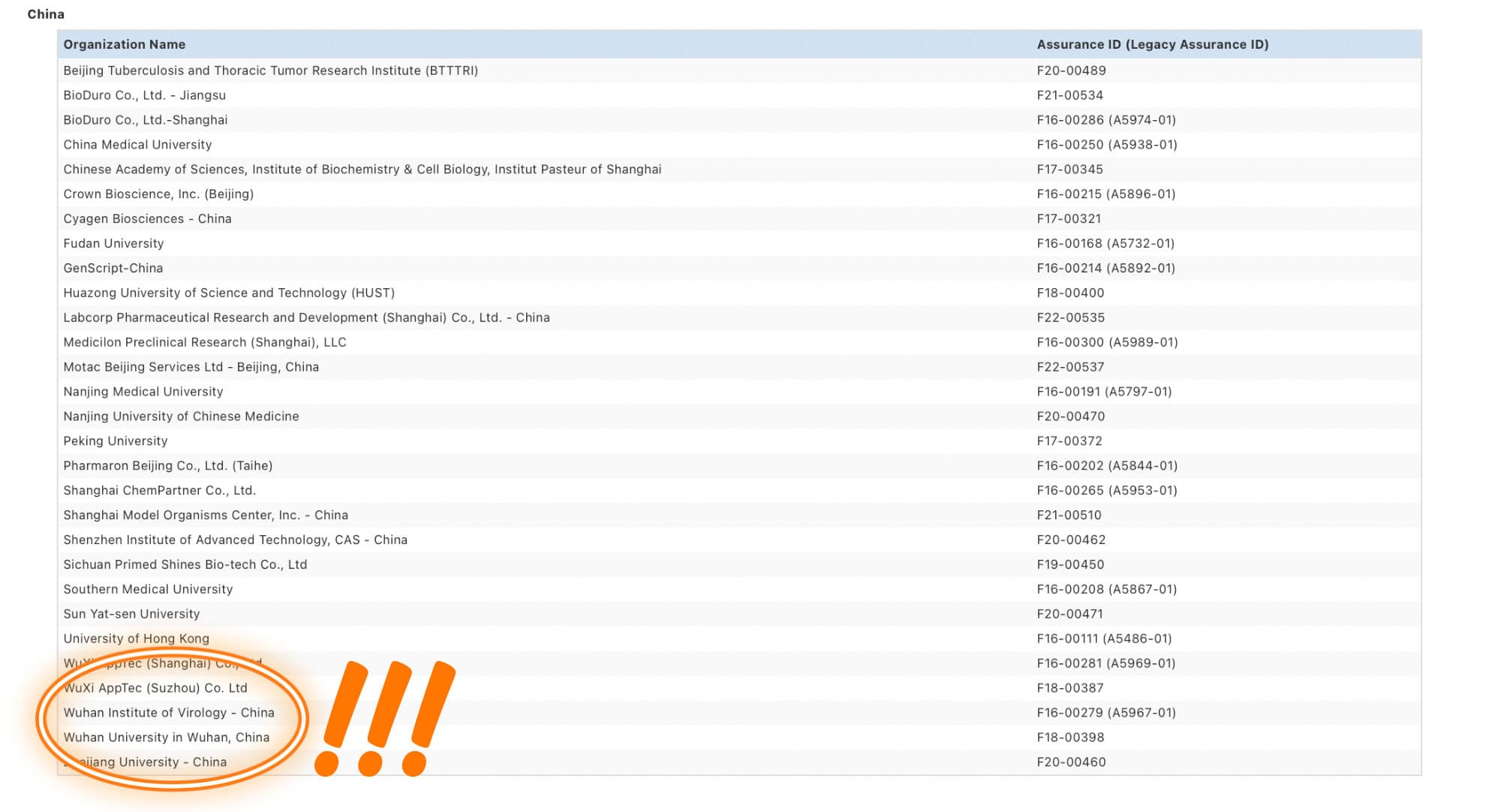
Task: Click assurance ID F20-00489
Action: 1071,71
